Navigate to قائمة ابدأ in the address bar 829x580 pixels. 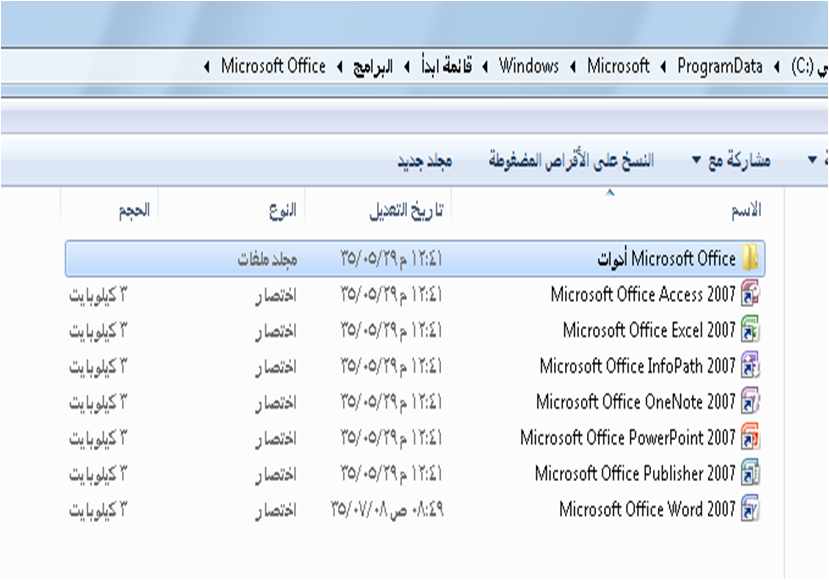point(446,66)
